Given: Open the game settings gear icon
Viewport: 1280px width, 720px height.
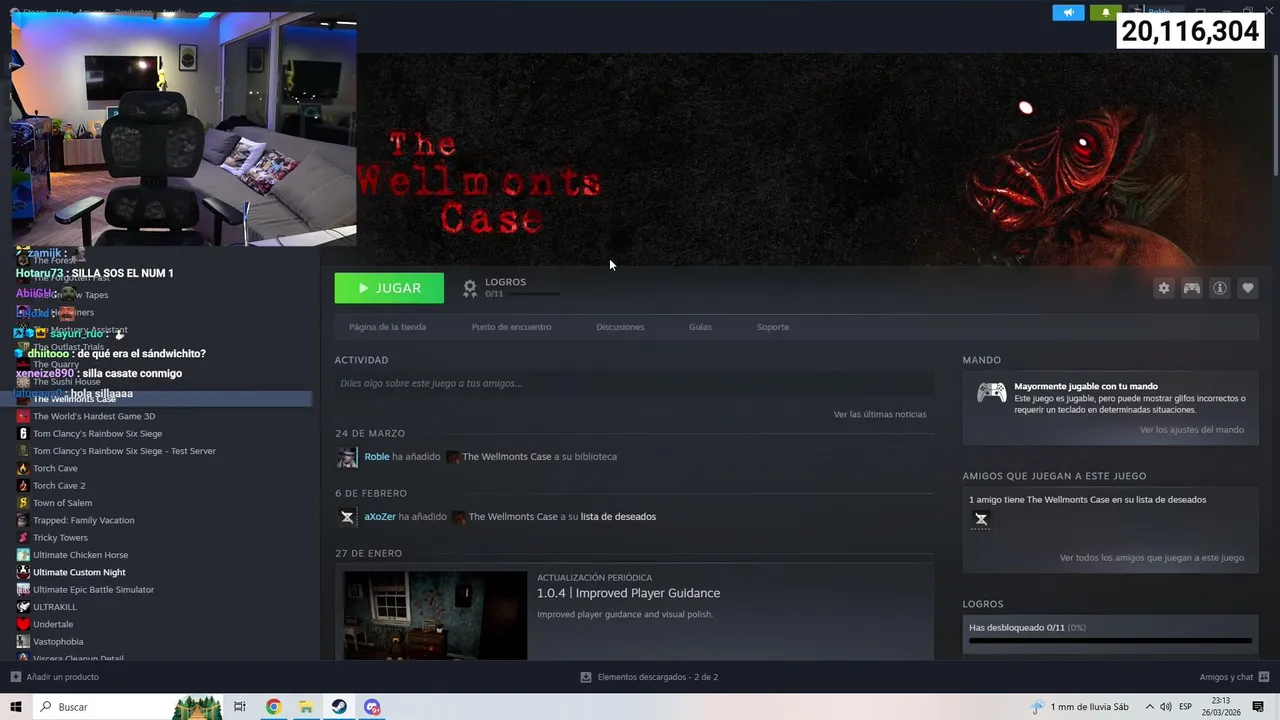Looking at the screenshot, I should click(1164, 288).
